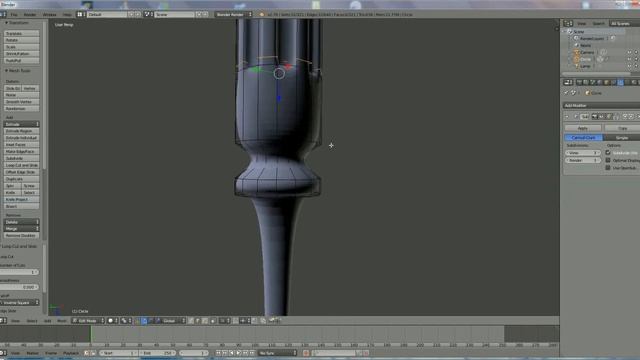Adjust the View subdivisions field
Screen dimensions: 640x360
click(583, 153)
